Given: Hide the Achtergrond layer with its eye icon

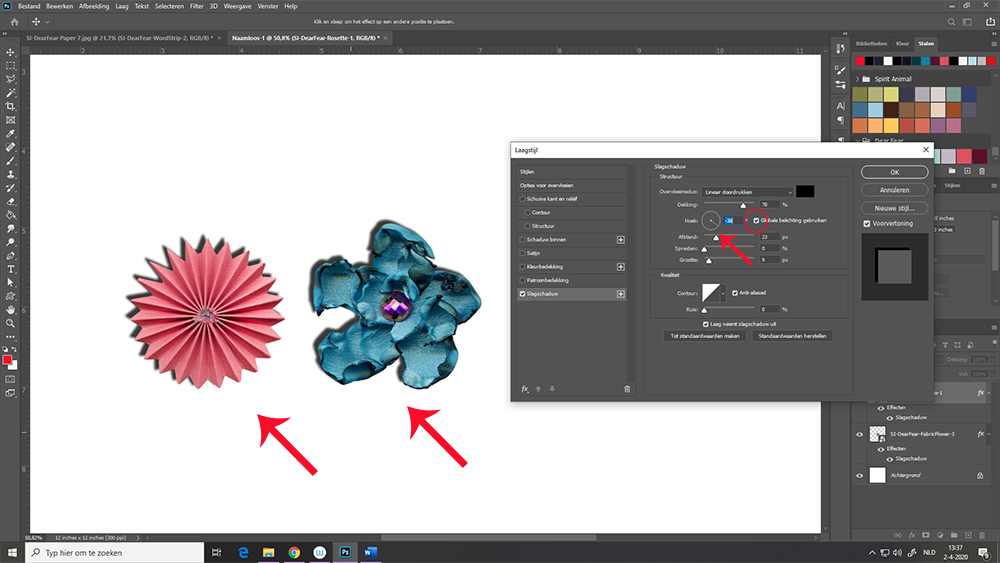Looking at the screenshot, I should (859, 476).
